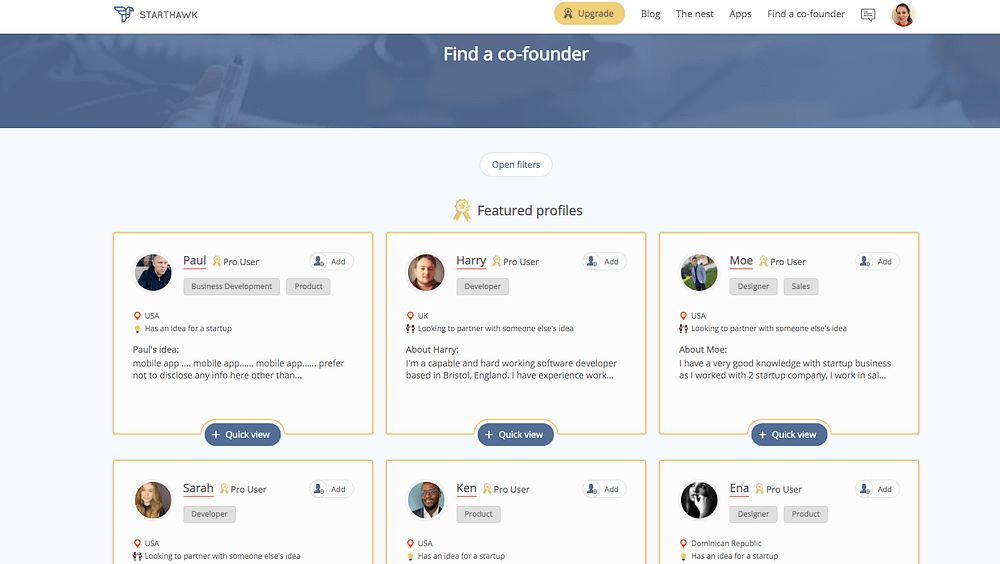Click Harry's profile photo
Screen dimensions: 1000x564
426,272
